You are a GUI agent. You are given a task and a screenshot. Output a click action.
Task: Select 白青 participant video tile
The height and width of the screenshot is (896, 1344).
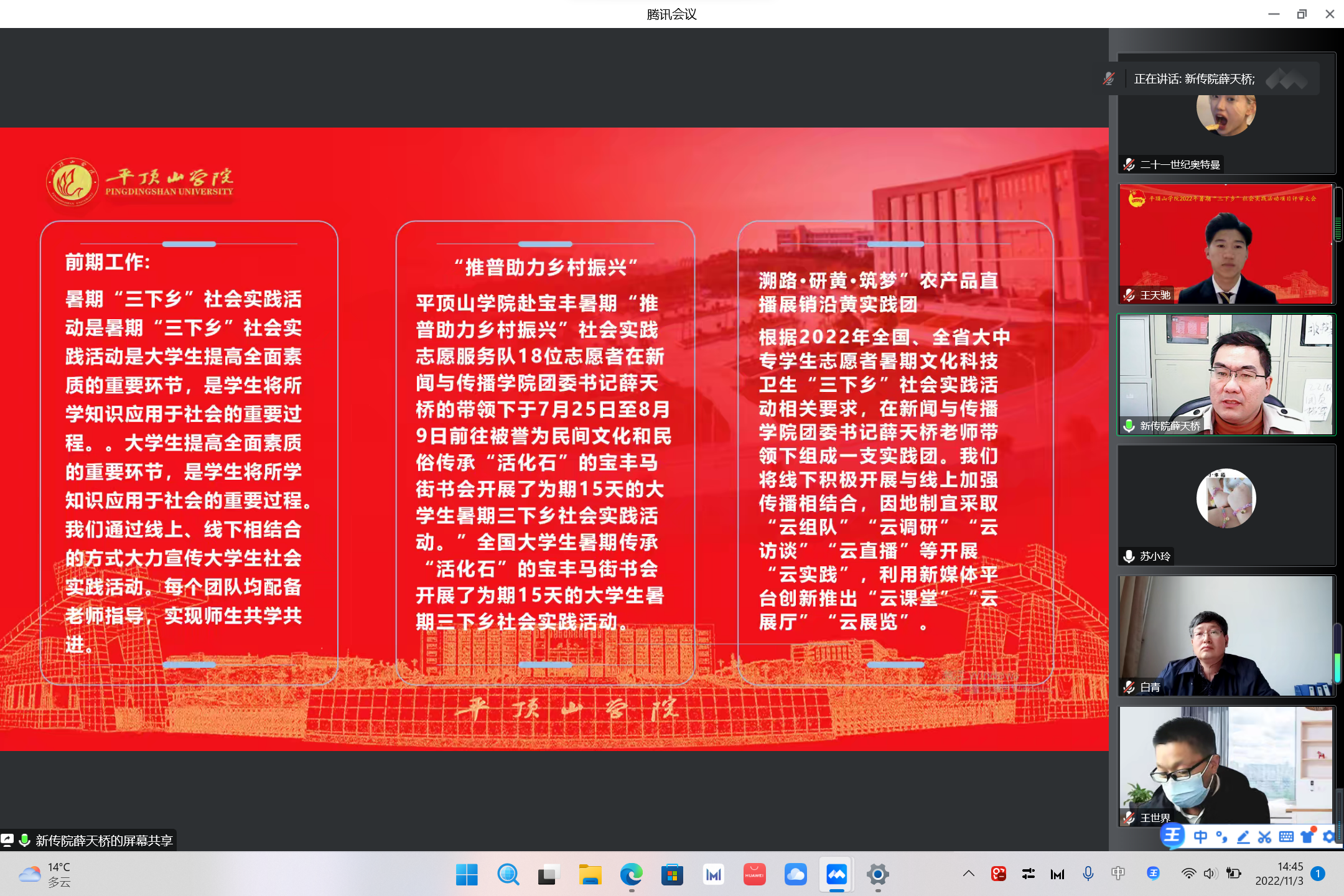click(x=1226, y=636)
